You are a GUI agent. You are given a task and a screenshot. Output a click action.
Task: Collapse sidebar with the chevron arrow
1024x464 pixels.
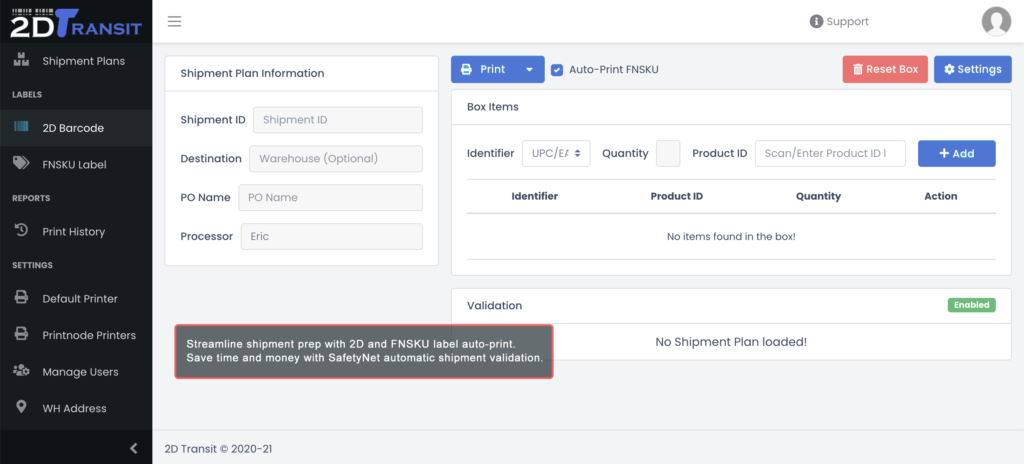pyautogui.click(x=134, y=448)
